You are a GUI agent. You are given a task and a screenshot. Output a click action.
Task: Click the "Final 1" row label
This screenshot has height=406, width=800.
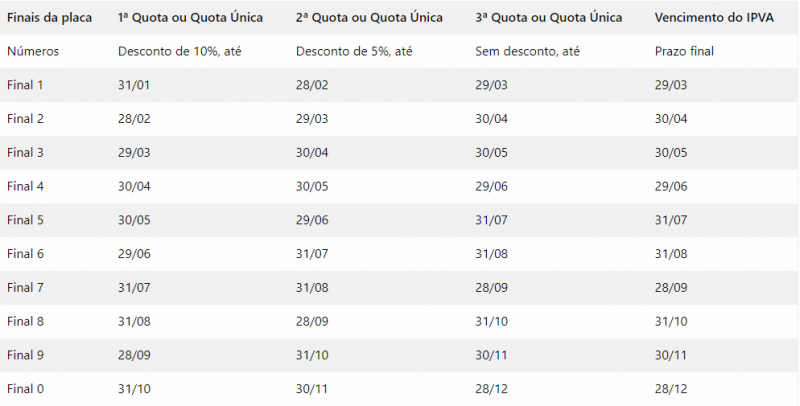point(26,85)
